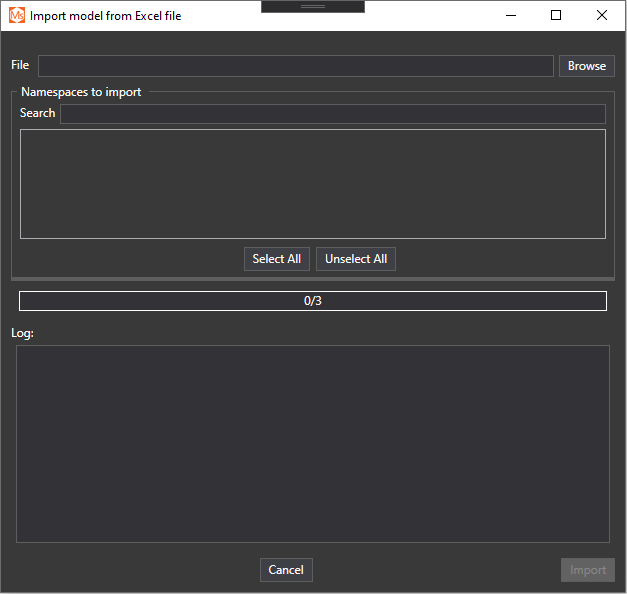Click the "Import model from Excel file" title
This screenshot has width=627, height=594.
tap(106, 16)
